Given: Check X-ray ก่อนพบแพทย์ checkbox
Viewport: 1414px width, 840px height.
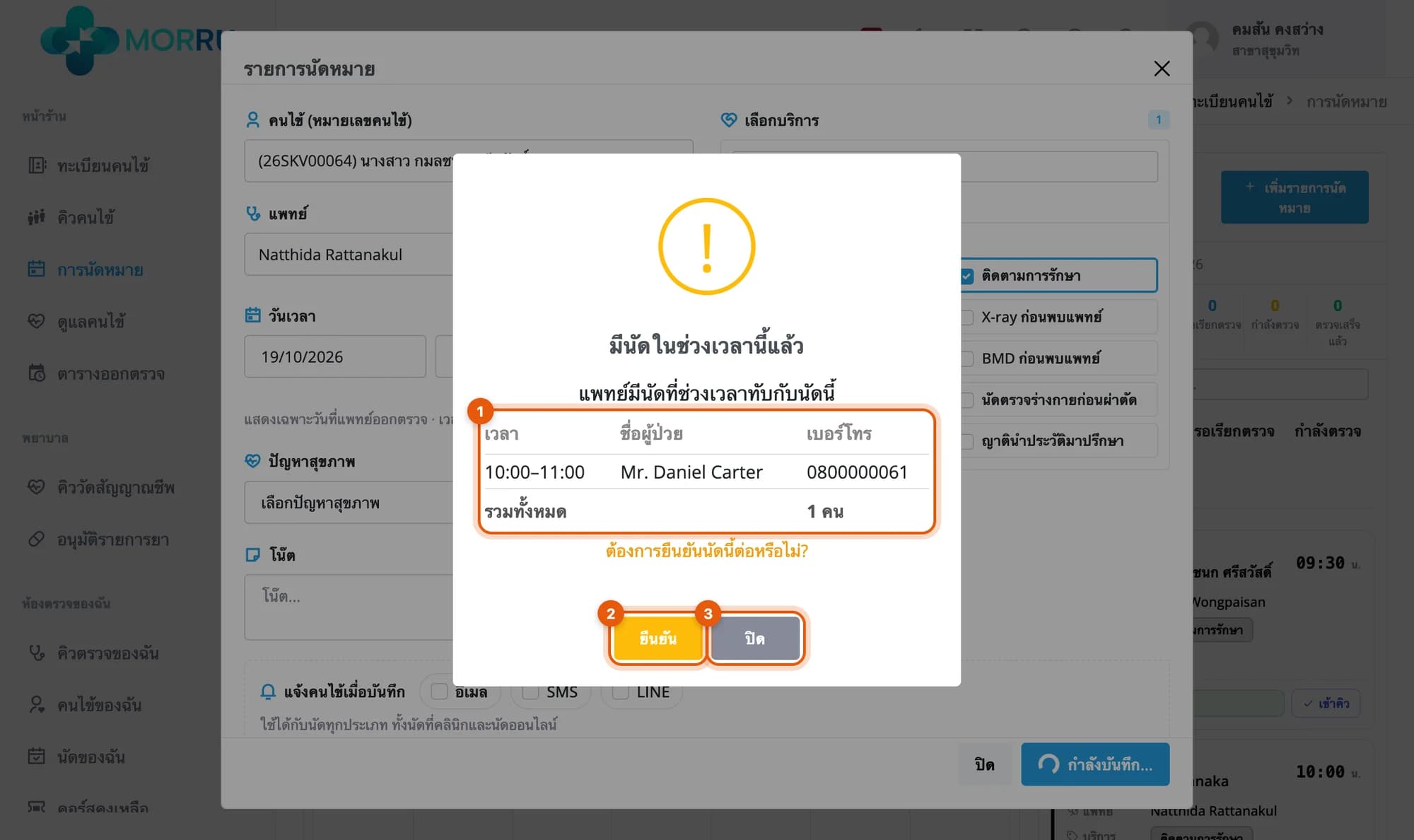Looking at the screenshot, I should pos(967,317).
